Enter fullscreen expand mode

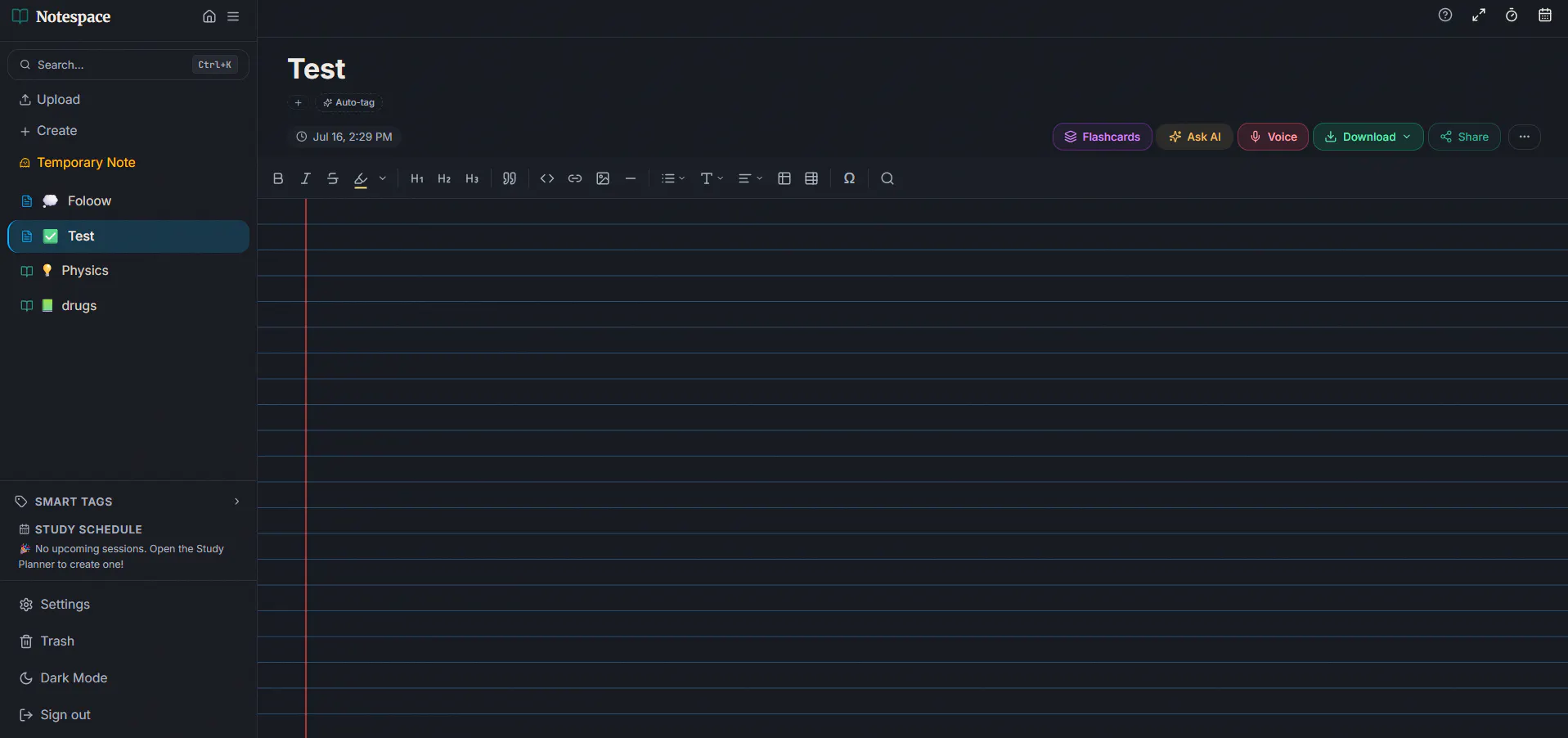(x=1479, y=15)
